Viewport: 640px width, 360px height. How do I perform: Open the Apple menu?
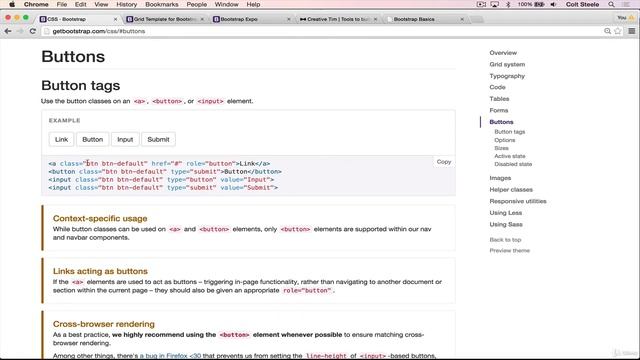(x=12, y=4)
